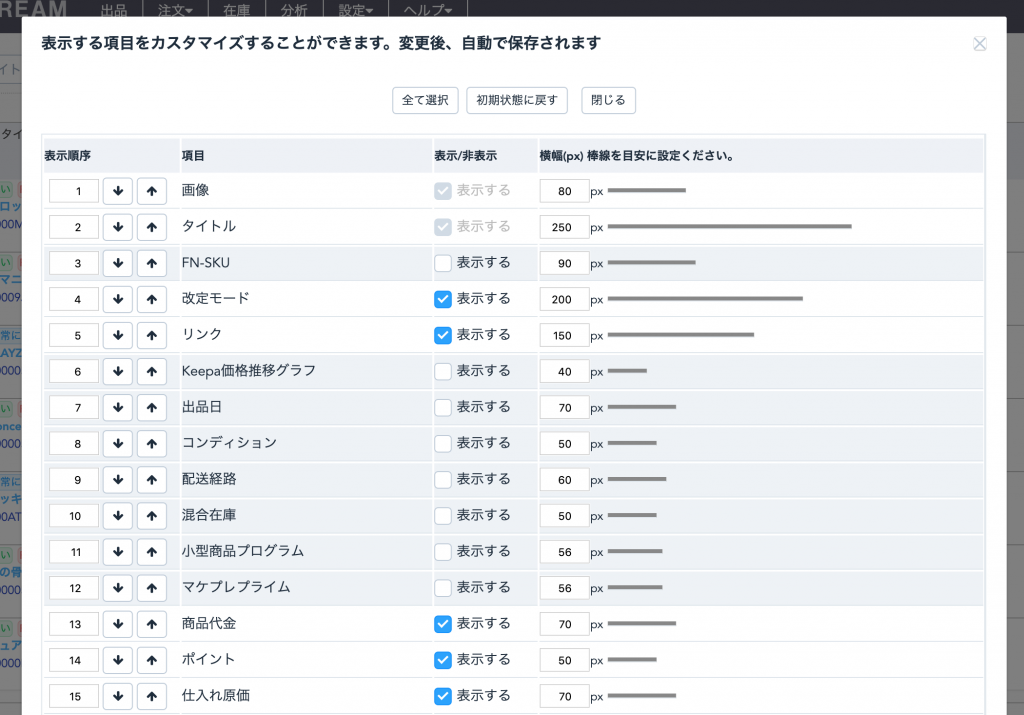Viewport: 1024px width, 715px height.
Task: Uncheck 表示する for リンク
Action: point(443,335)
